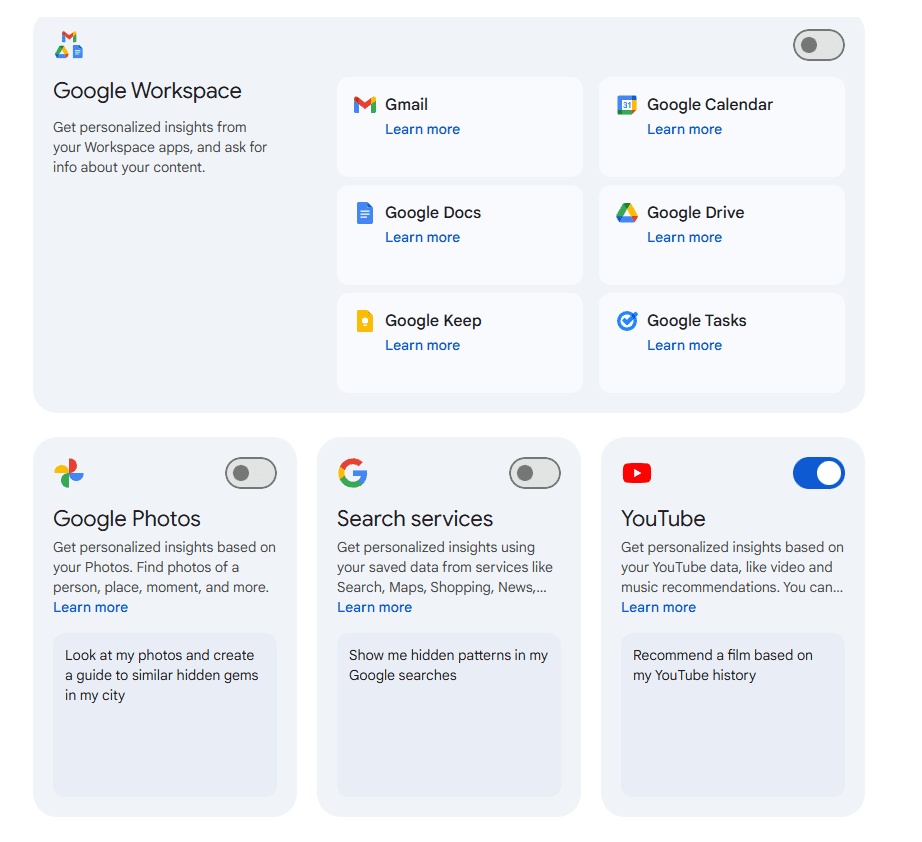The width and height of the screenshot is (922, 842).
Task: Enable the Google Workspace toggle
Action: click(x=818, y=45)
